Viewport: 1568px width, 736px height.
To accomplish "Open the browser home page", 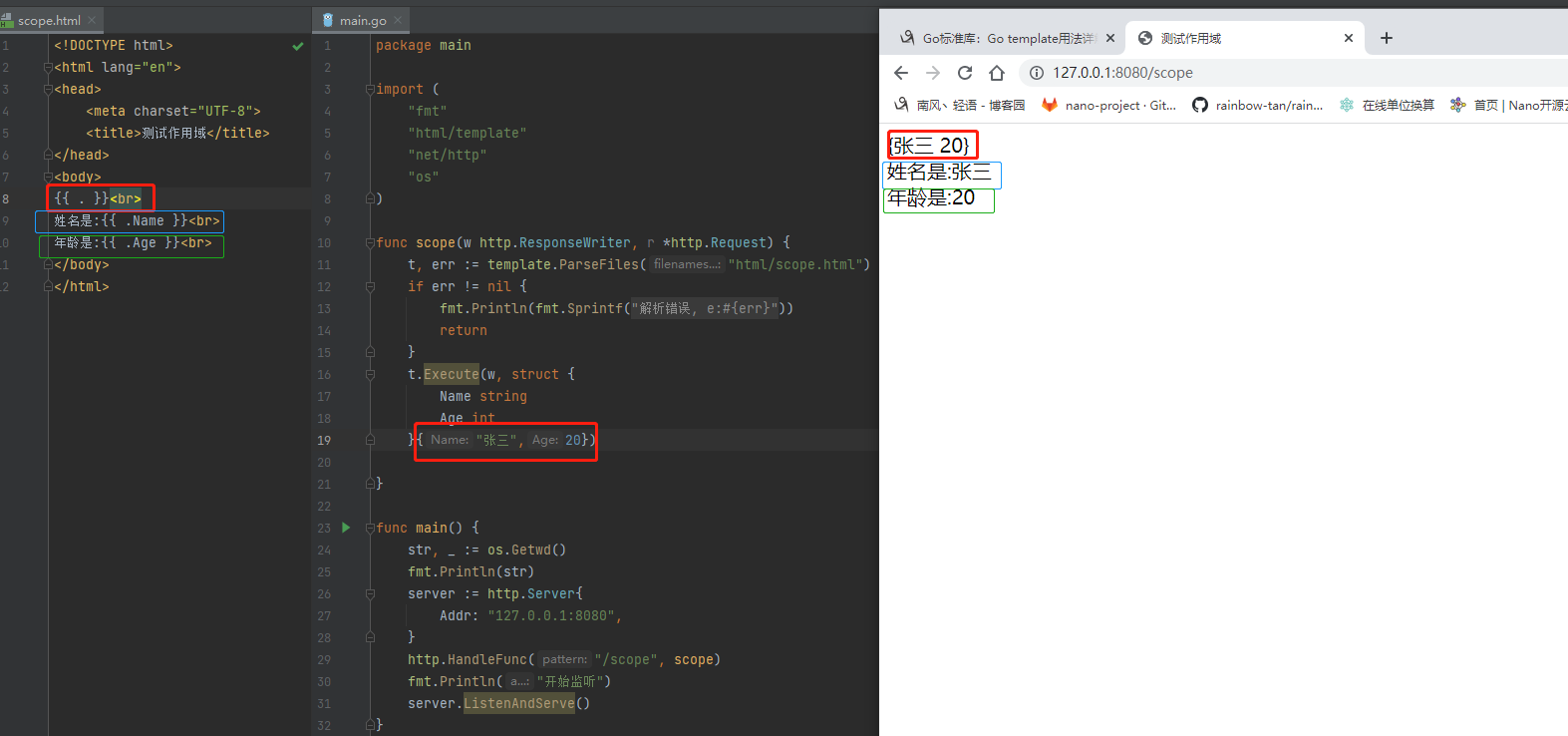I will [x=997, y=73].
